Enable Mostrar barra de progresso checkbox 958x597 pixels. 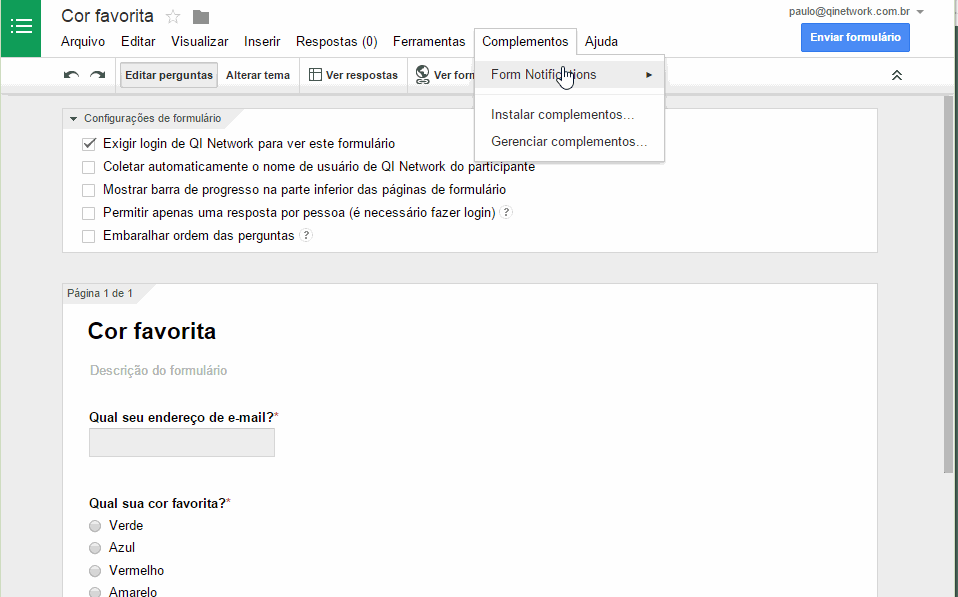pos(89,190)
